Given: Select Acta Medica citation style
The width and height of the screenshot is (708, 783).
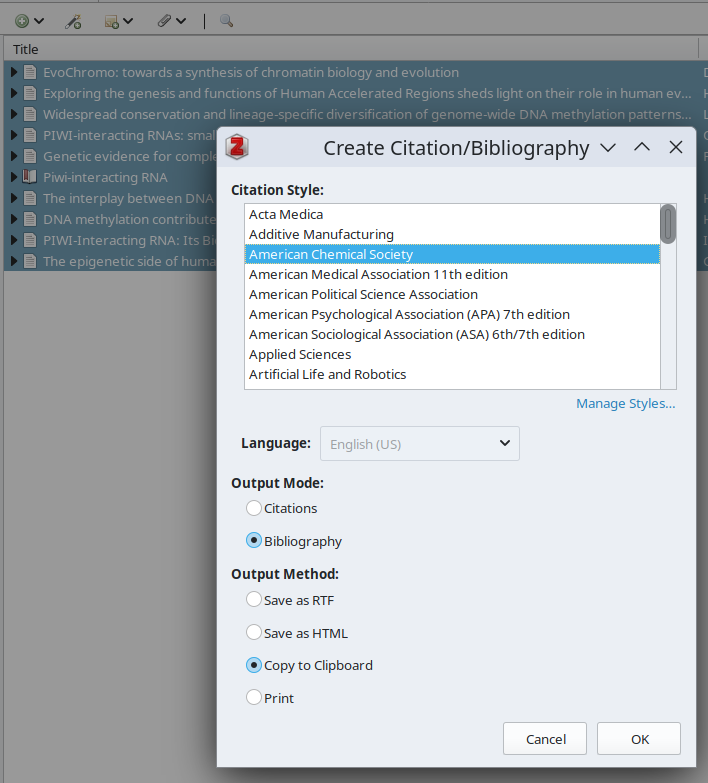Looking at the screenshot, I should click(452, 214).
